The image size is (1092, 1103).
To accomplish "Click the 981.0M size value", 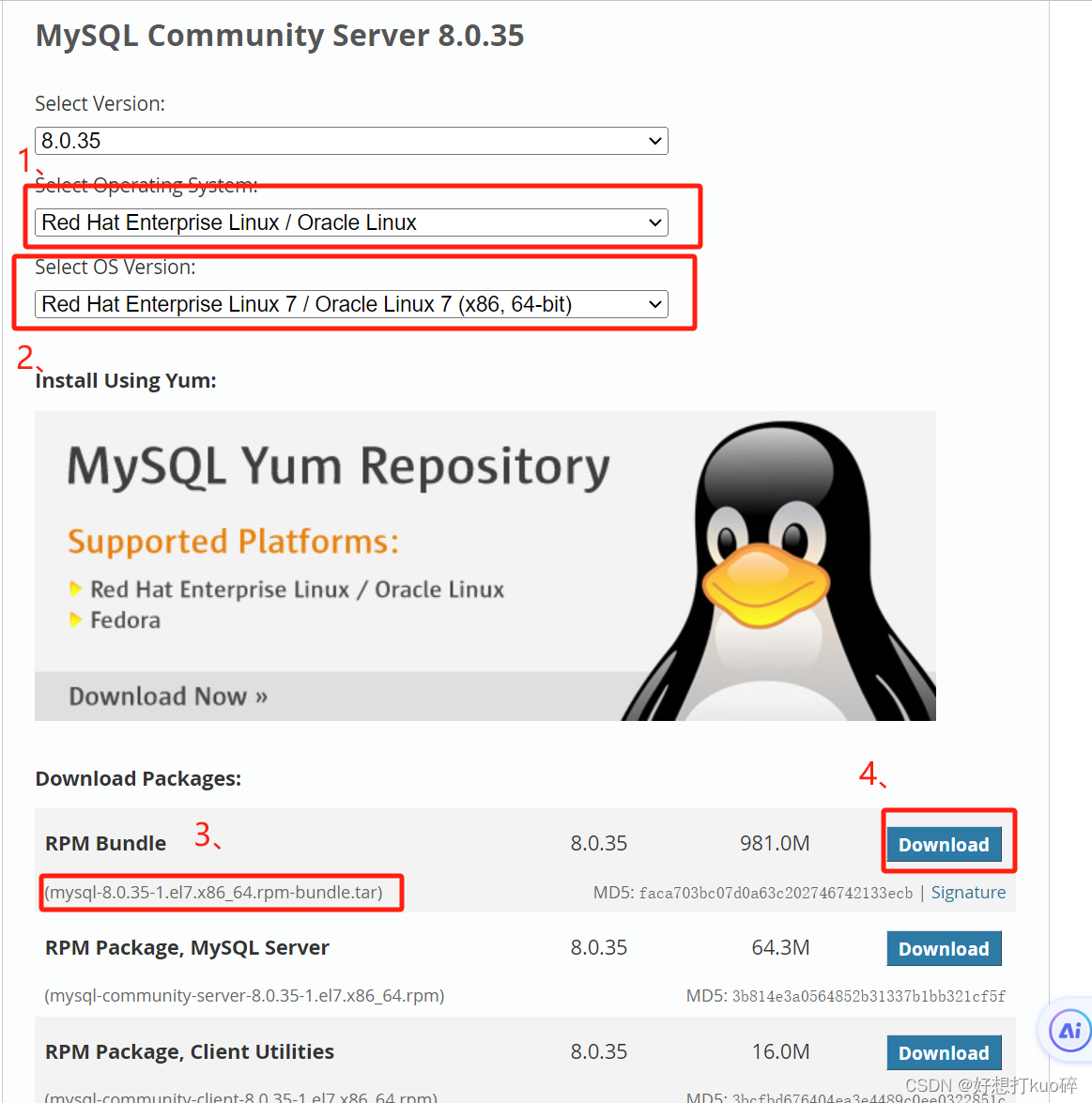I will [775, 843].
